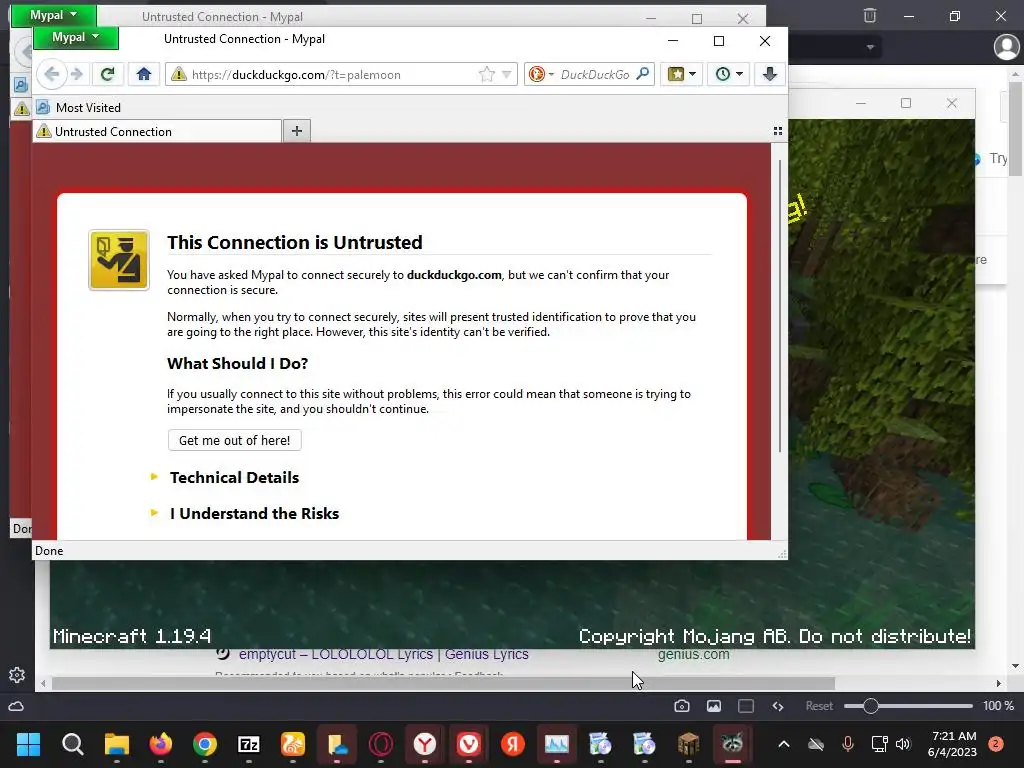Open the address bar history dropdown arrow
Screen dimensions: 1024x768
point(507,74)
